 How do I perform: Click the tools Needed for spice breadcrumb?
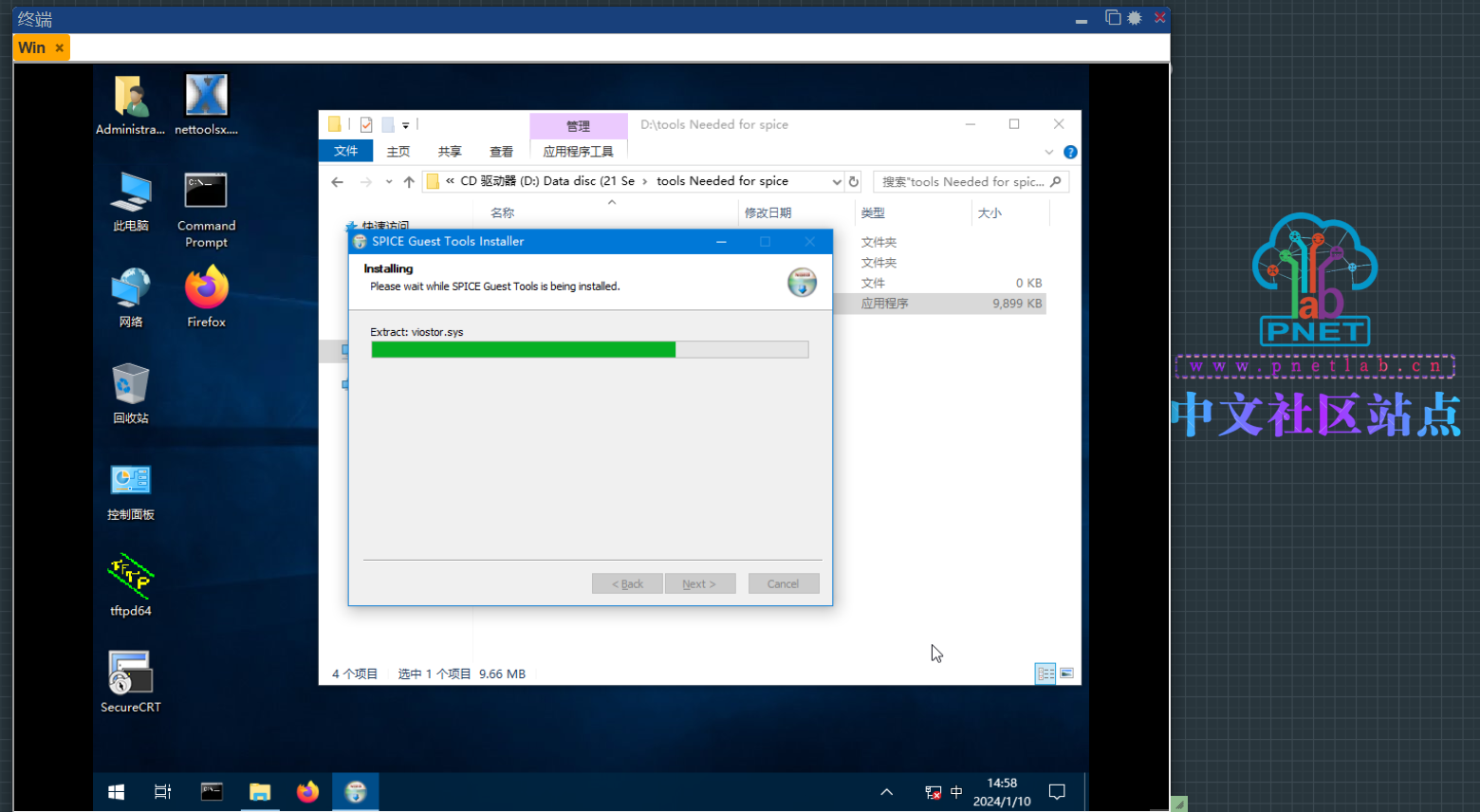722,181
